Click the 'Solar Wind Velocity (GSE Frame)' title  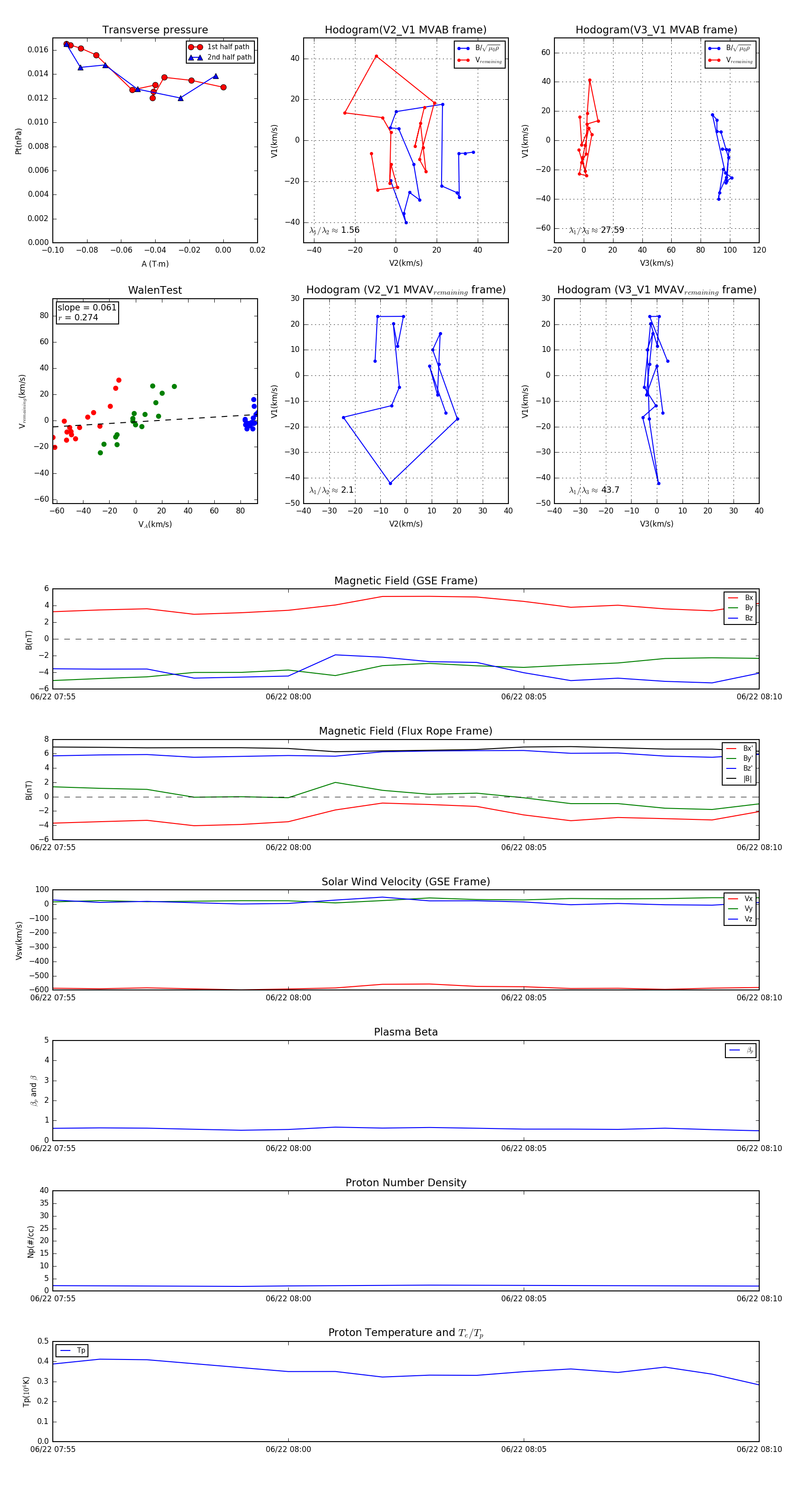point(406,882)
